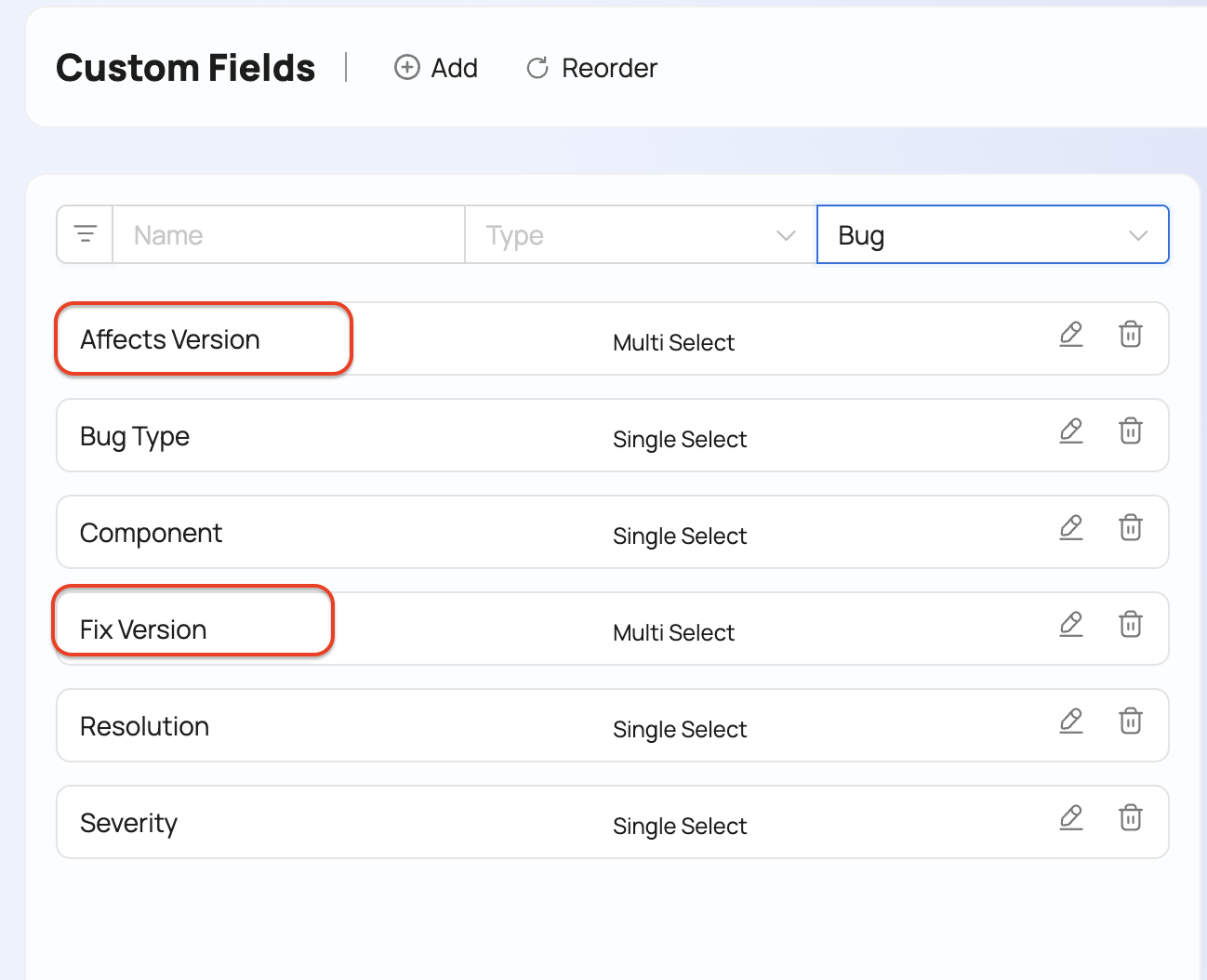This screenshot has height=980, width=1207.
Task: Remove the Component custom field
Action: click(x=1130, y=528)
